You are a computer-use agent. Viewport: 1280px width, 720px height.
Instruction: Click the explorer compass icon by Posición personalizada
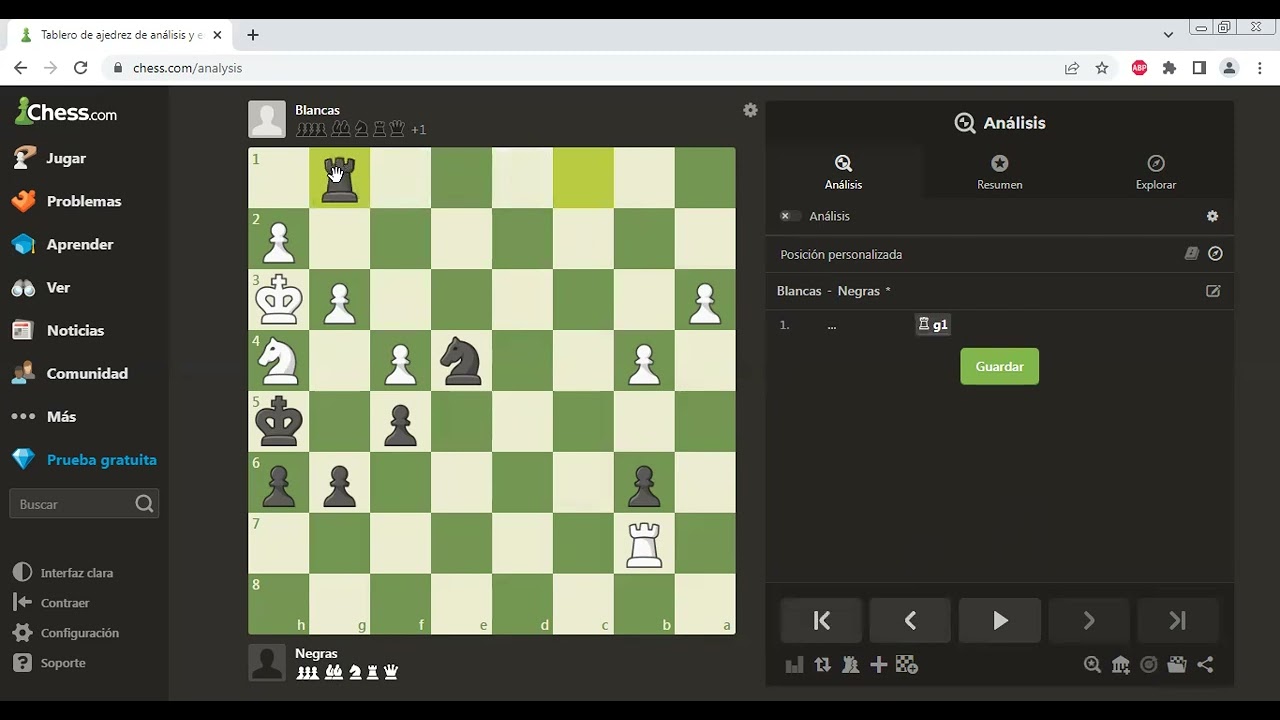point(1215,254)
